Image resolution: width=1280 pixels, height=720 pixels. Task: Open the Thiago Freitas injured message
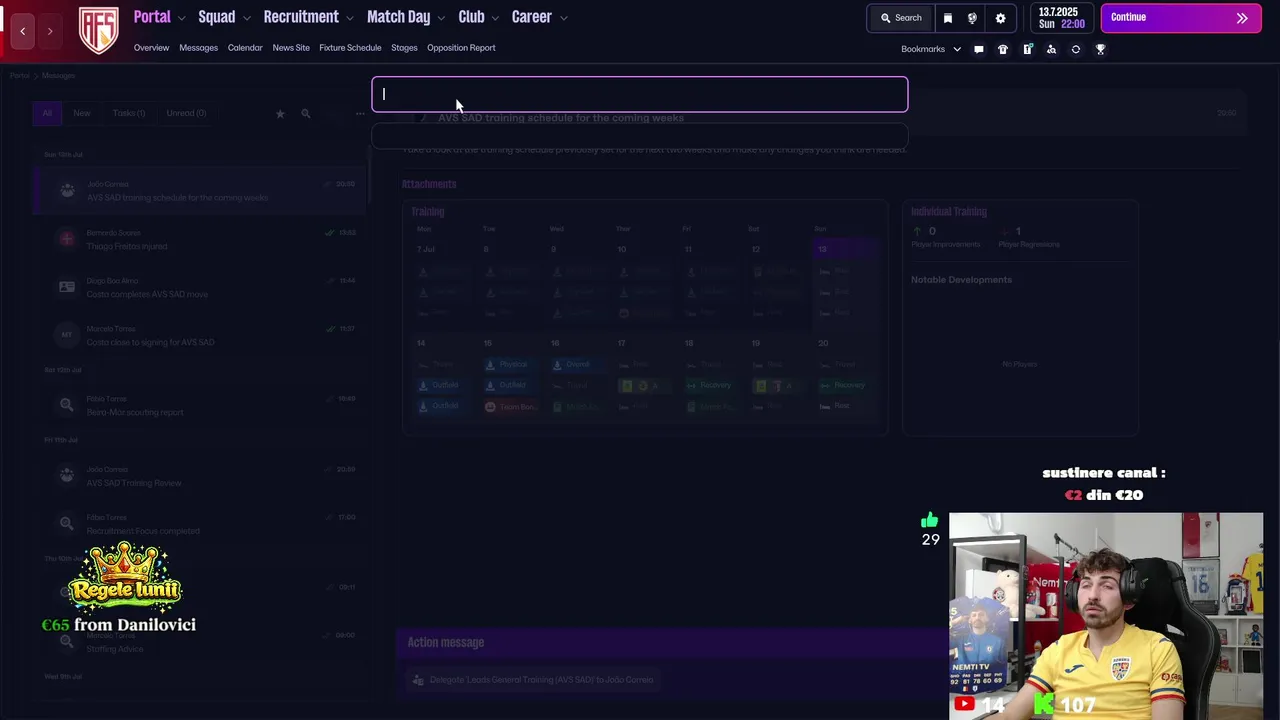click(200, 239)
